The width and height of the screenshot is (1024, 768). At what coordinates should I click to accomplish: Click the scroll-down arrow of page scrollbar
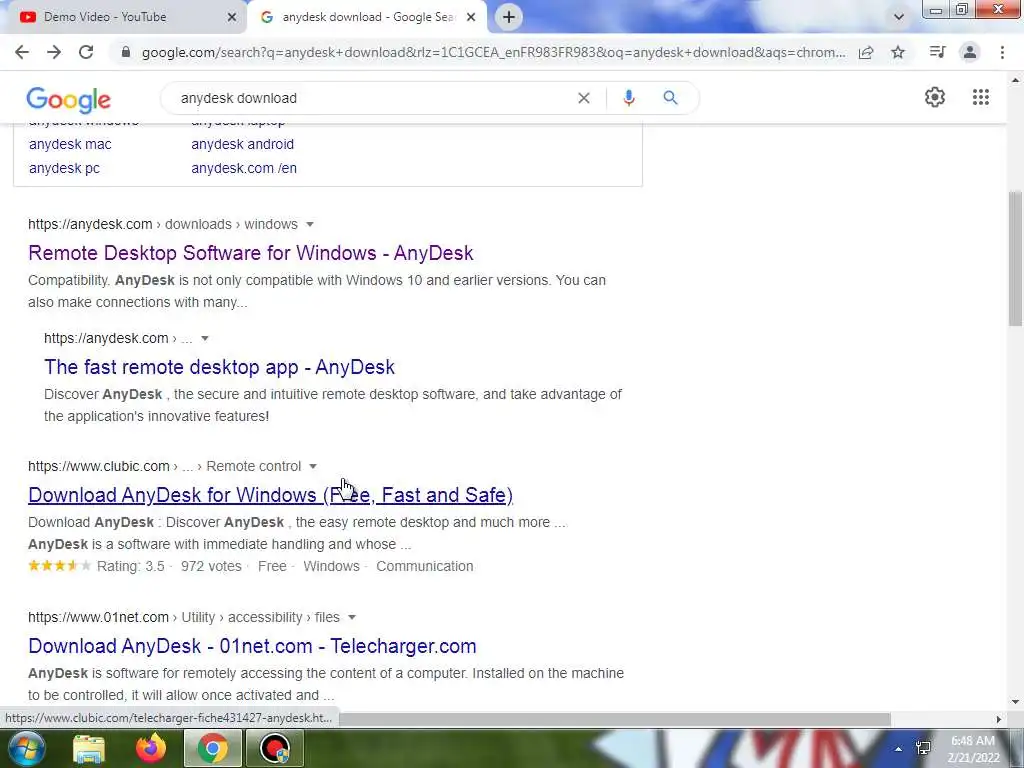pos(1015,702)
